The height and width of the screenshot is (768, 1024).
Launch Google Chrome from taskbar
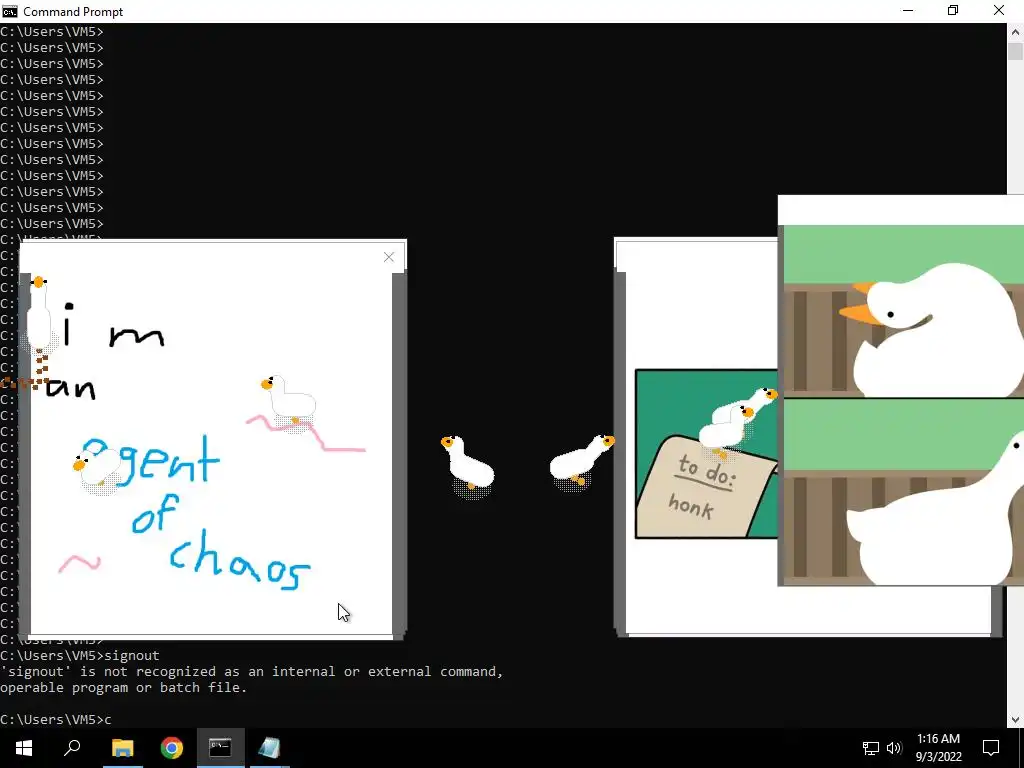[x=171, y=748]
